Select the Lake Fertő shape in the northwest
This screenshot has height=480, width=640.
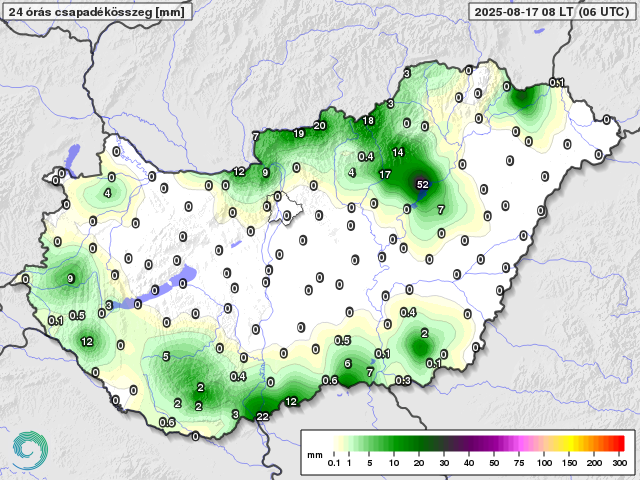73,157
